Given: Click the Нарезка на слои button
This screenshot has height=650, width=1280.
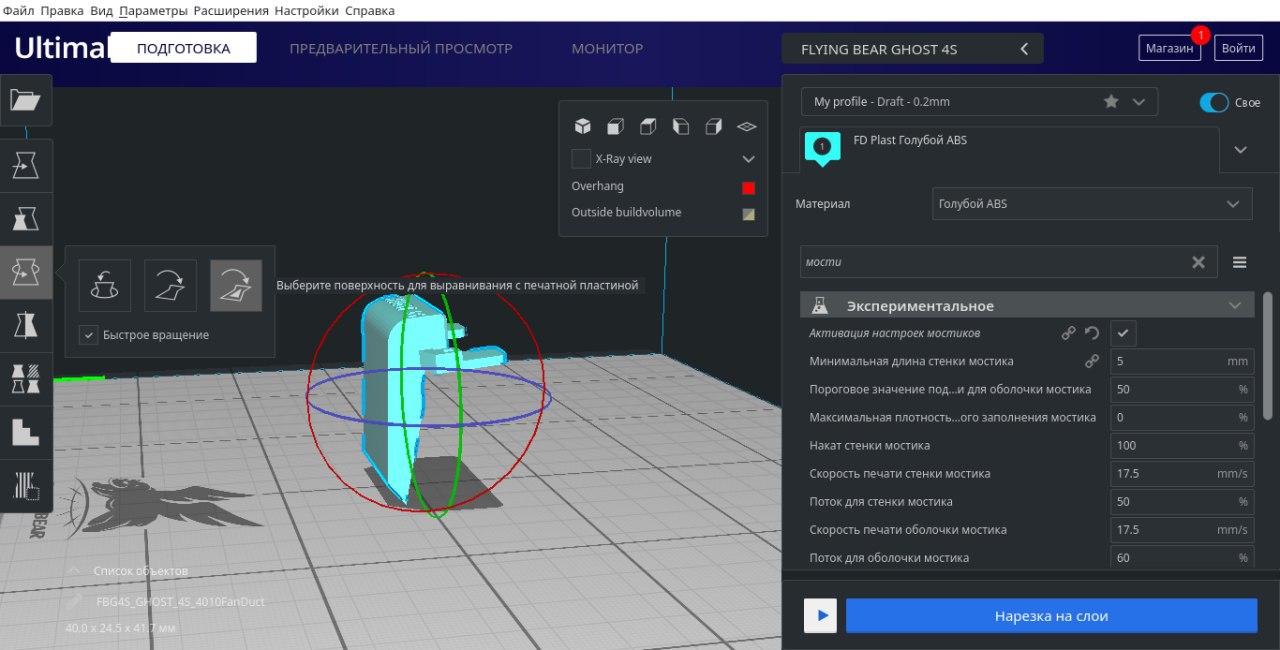Looking at the screenshot, I should click(x=1051, y=616).
